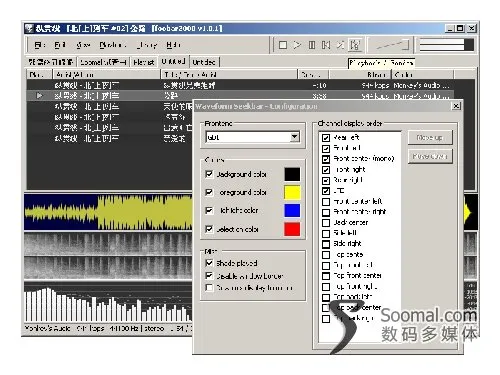Enable the Top center channel

click(x=326, y=255)
